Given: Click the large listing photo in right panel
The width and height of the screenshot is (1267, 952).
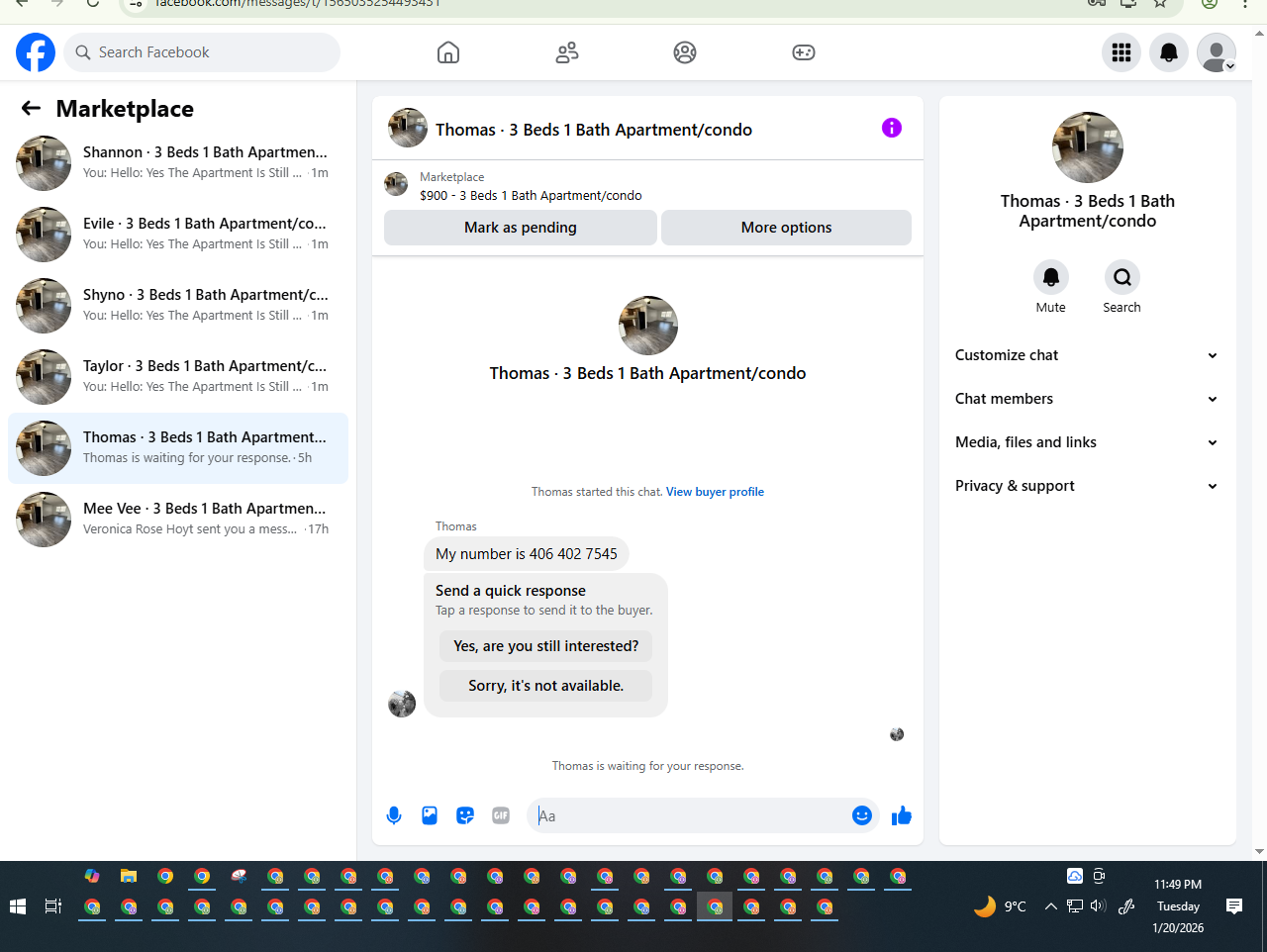Looking at the screenshot, I should pyautogui.click(x=1088, y=147).
